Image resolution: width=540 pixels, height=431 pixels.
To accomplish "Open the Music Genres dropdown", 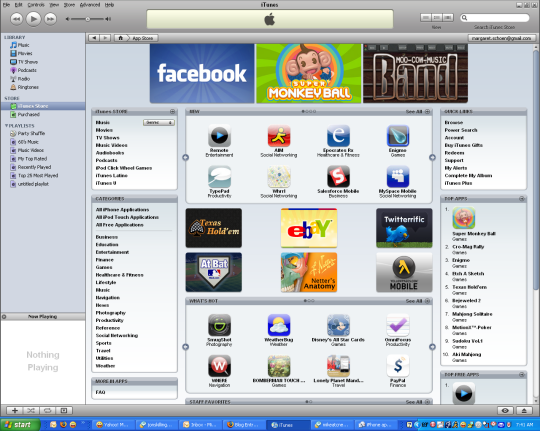I will click(159, 123).
